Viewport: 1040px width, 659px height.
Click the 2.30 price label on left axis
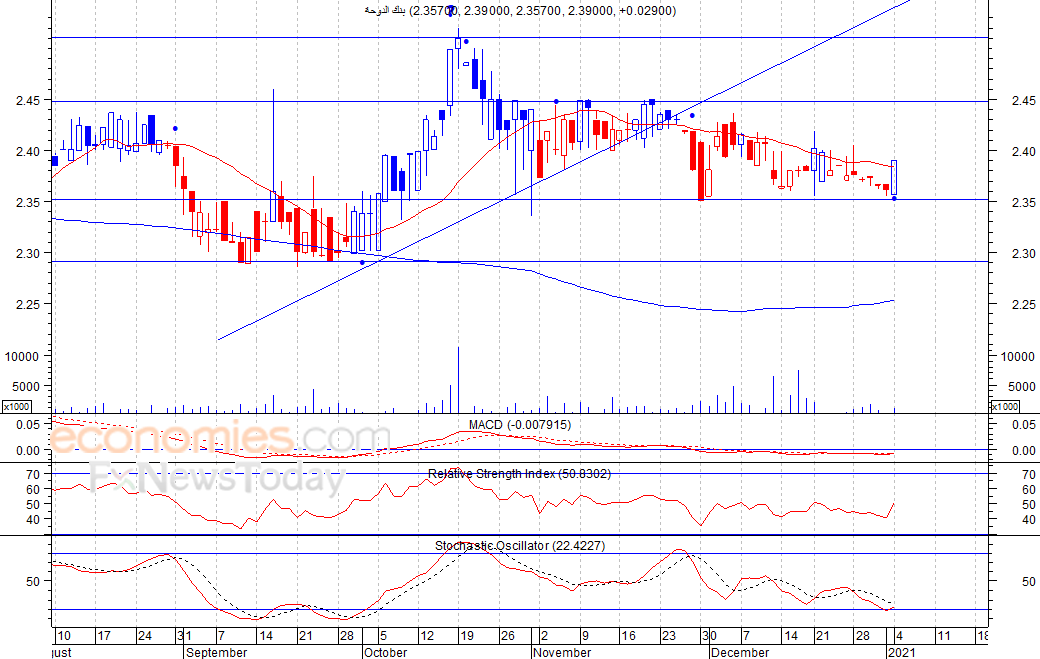tap(29, 253)
